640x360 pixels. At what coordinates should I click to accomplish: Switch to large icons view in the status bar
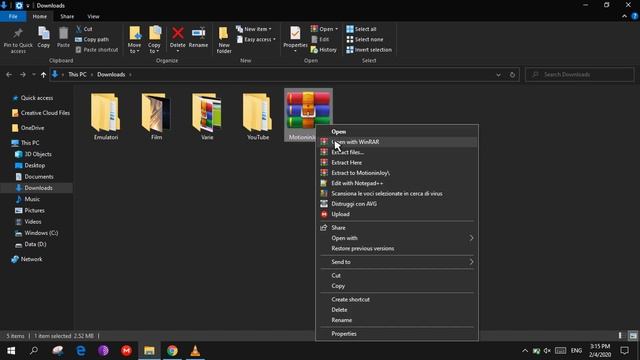[633, 336]
